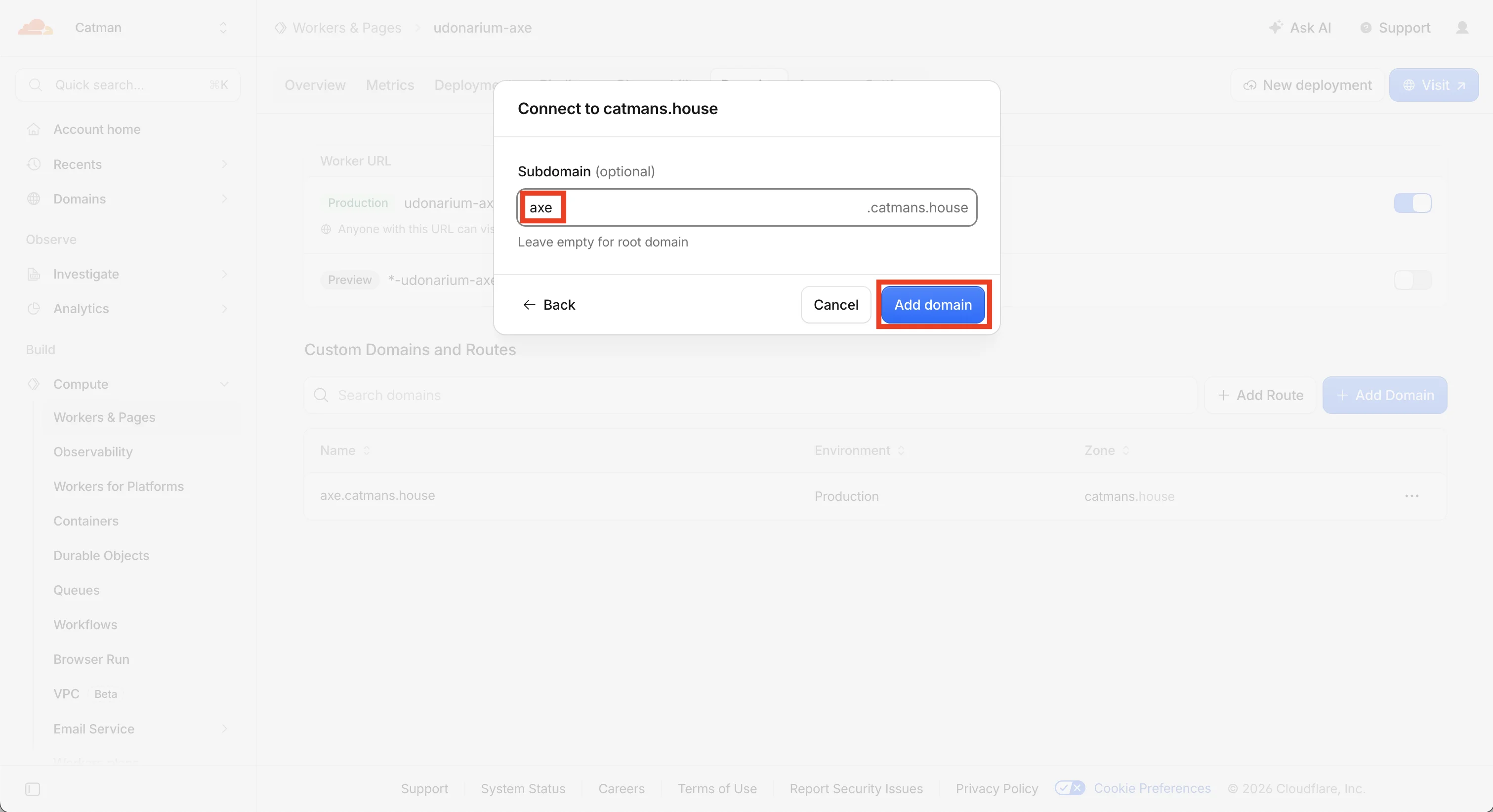Click Cancel in the Connect dialog
This screenshot has height=812, width=1493.
836,305
